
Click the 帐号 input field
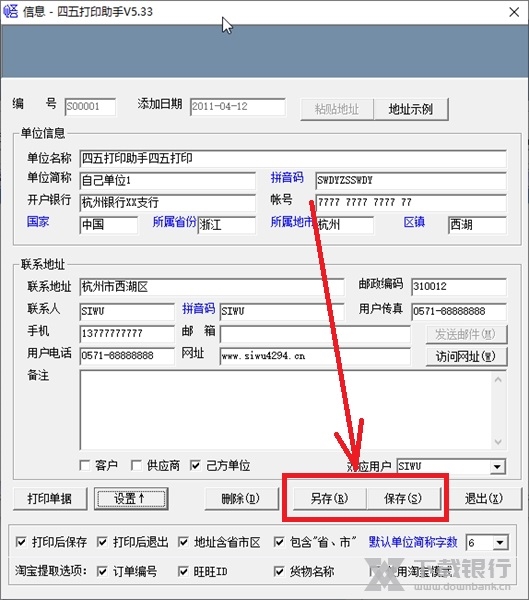pyautogui.click(x=411, y=203)
